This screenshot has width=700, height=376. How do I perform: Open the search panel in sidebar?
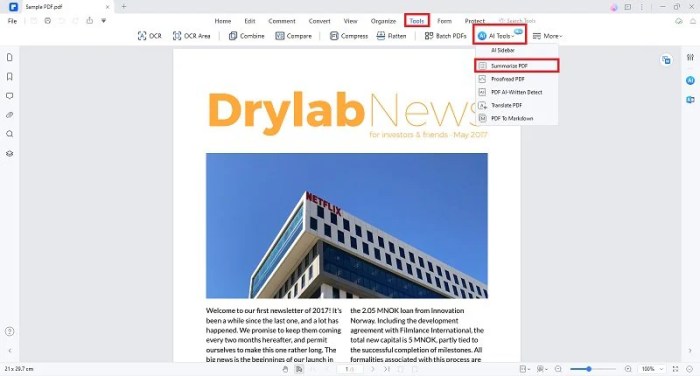pos(9,134)
